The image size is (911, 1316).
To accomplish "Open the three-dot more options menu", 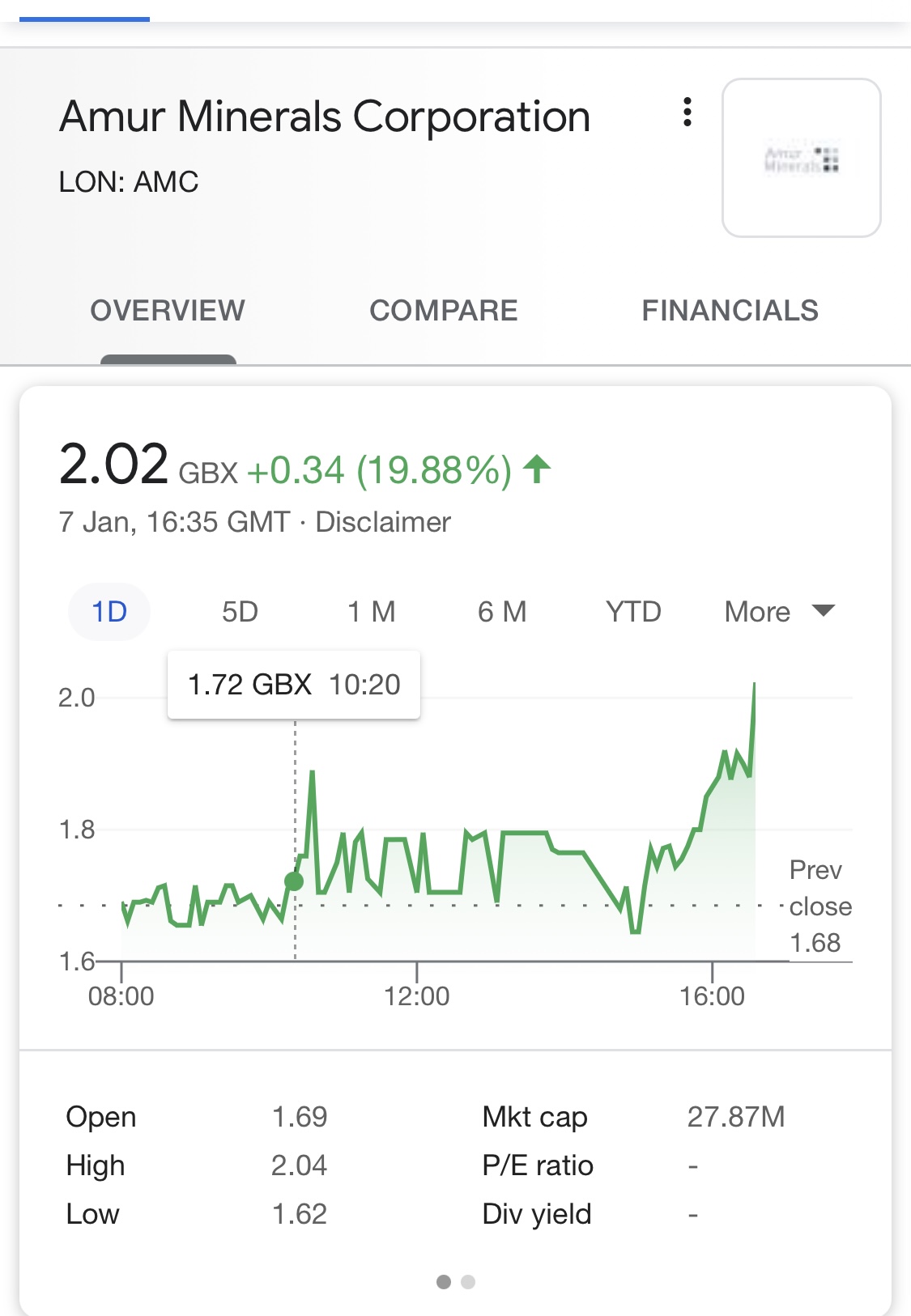I will [x=687, y=112].
